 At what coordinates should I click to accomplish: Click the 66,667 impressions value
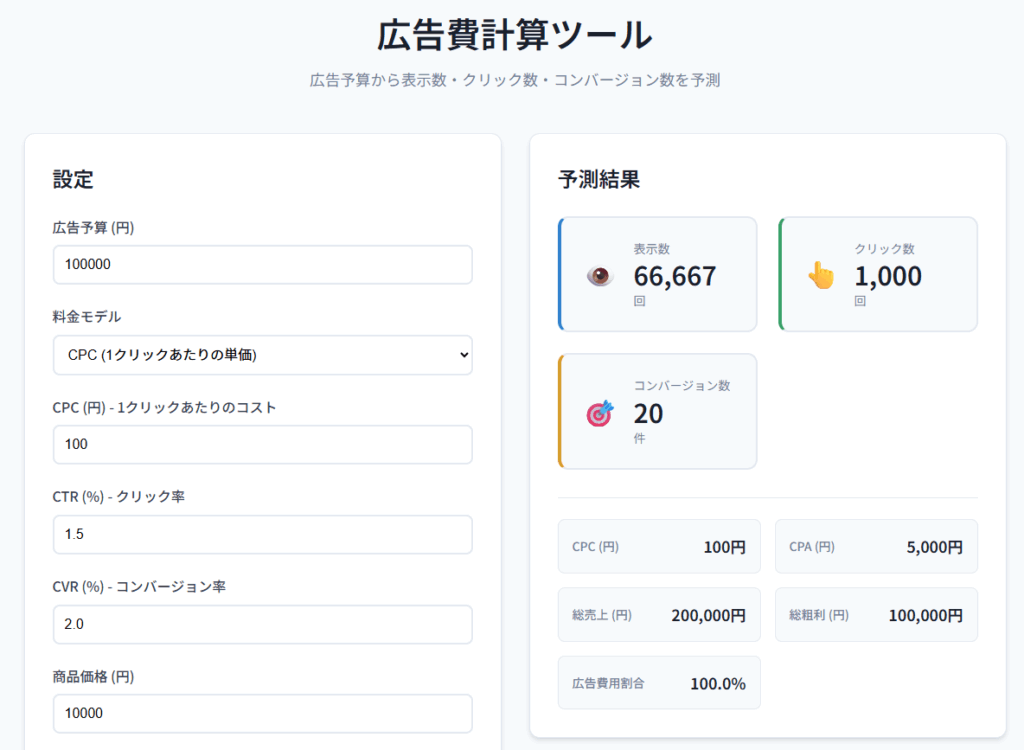tap(675, 276)
